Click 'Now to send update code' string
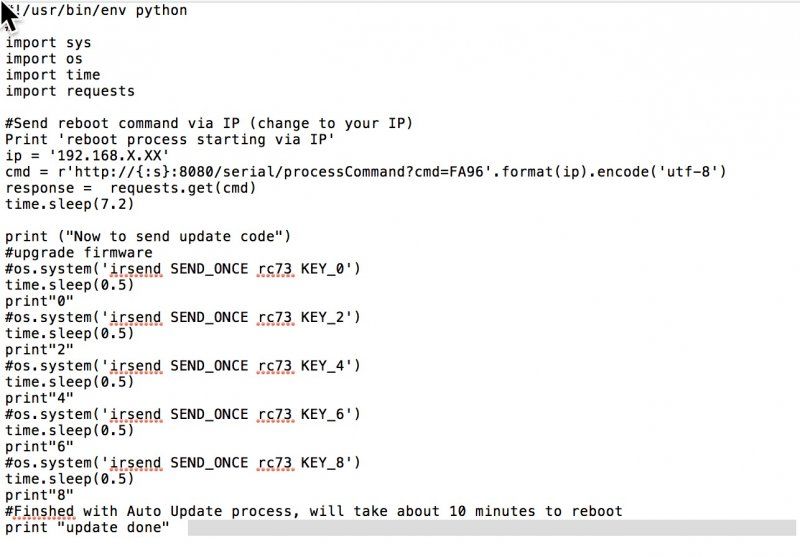 174,237
